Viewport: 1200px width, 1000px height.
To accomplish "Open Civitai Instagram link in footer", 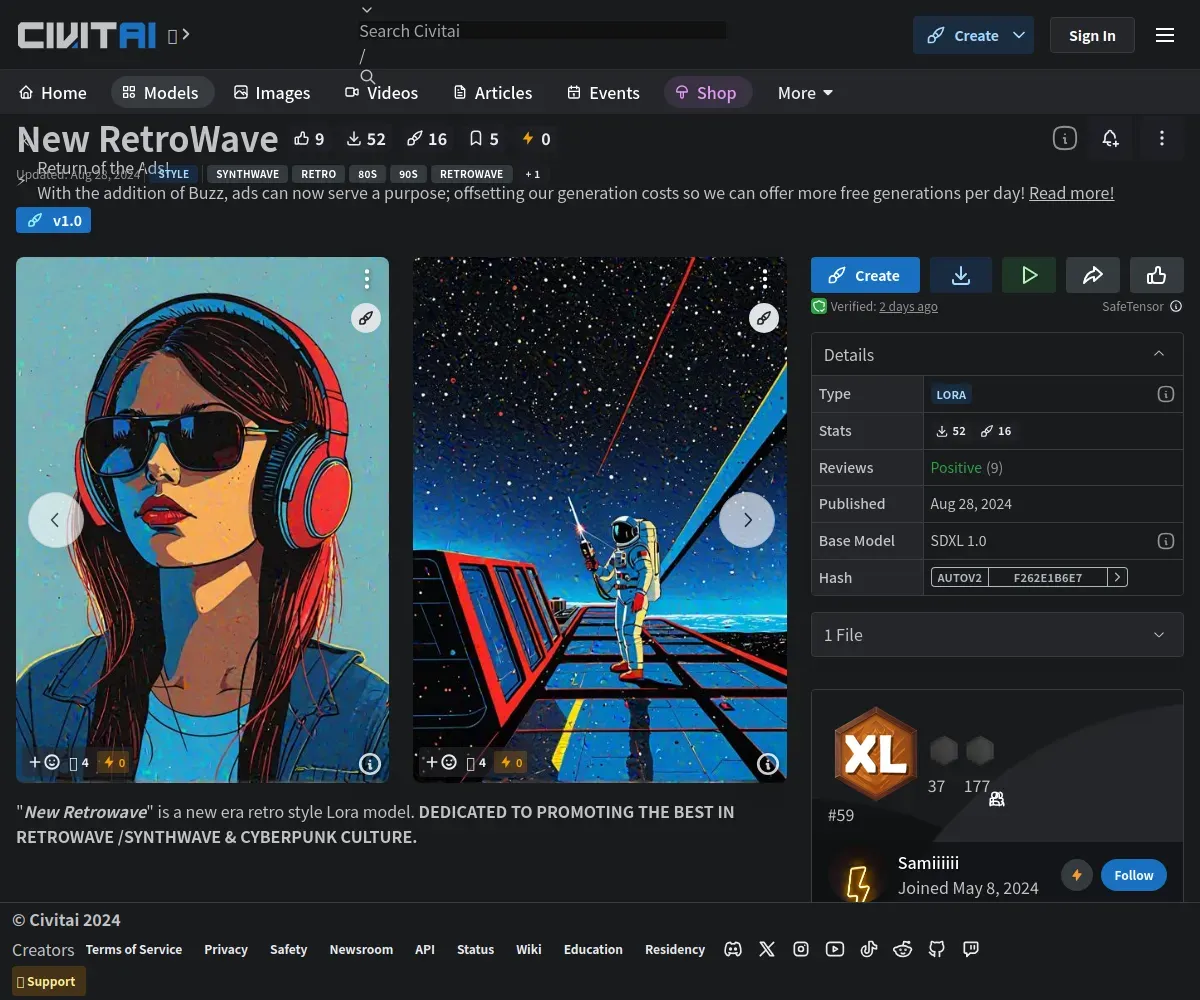I will [x=801, y=949].
